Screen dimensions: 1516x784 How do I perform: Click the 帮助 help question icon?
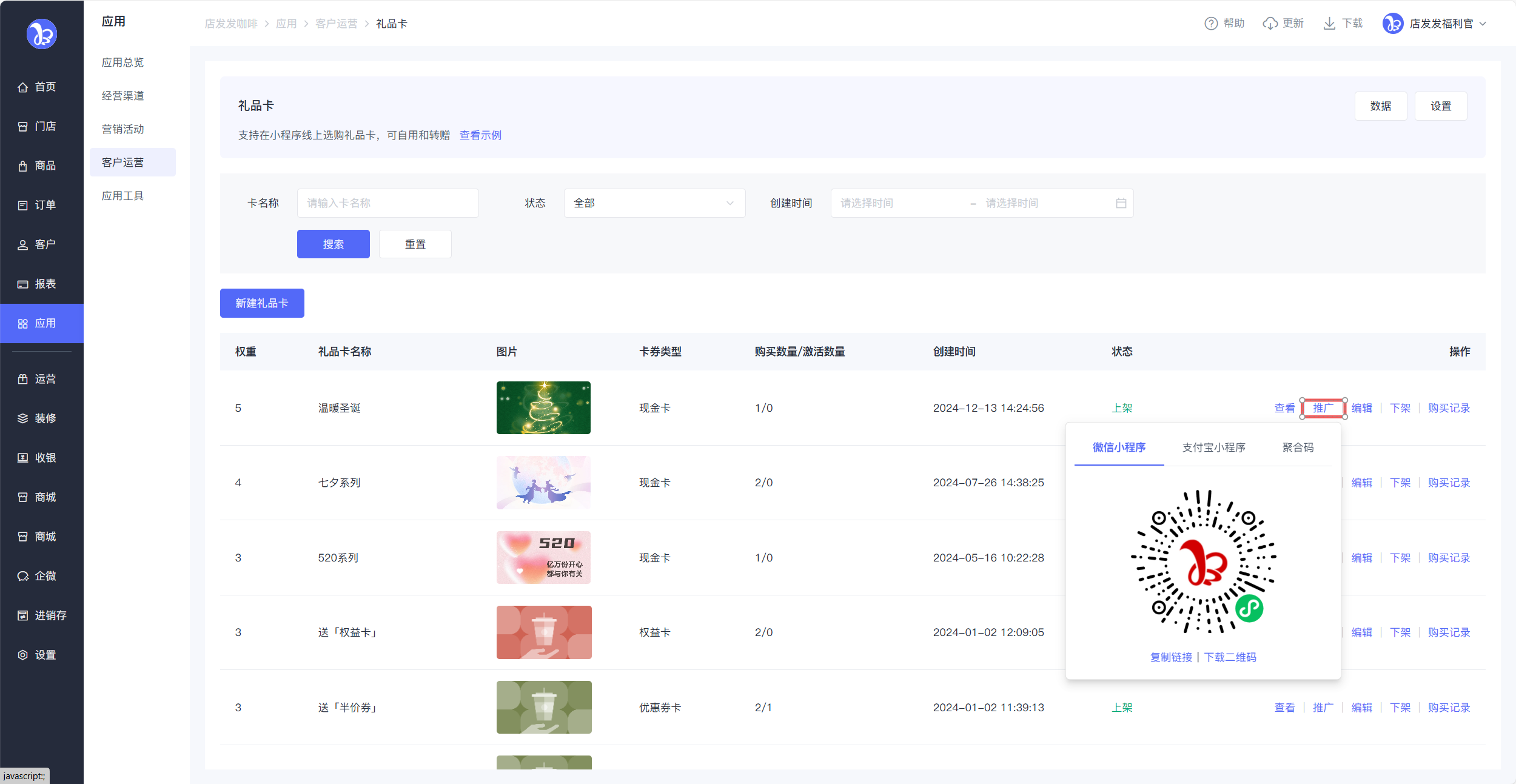pyautogui.click(x=1210, y=24)
